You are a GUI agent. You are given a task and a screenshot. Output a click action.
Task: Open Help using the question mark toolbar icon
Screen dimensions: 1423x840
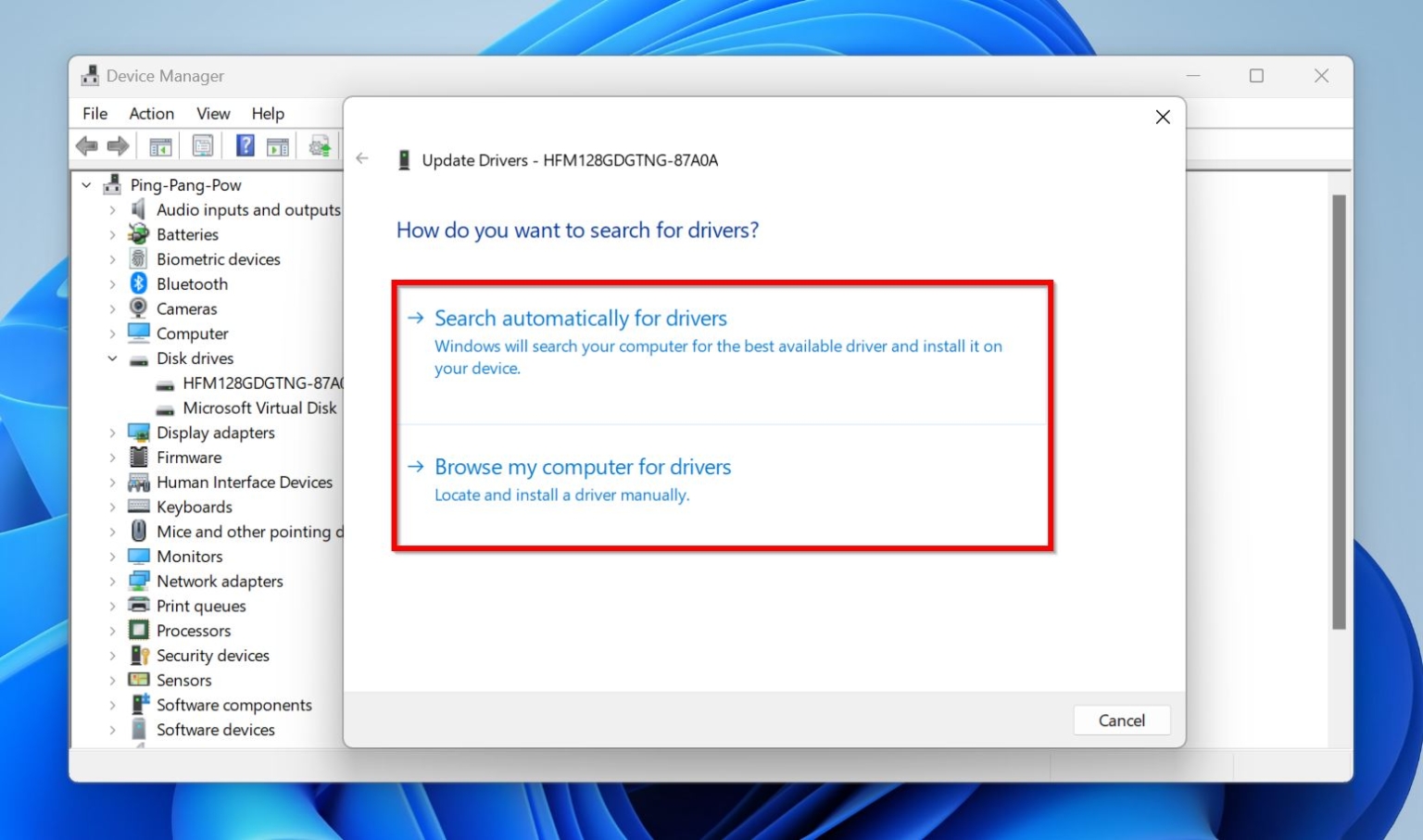tap(245, 144)
